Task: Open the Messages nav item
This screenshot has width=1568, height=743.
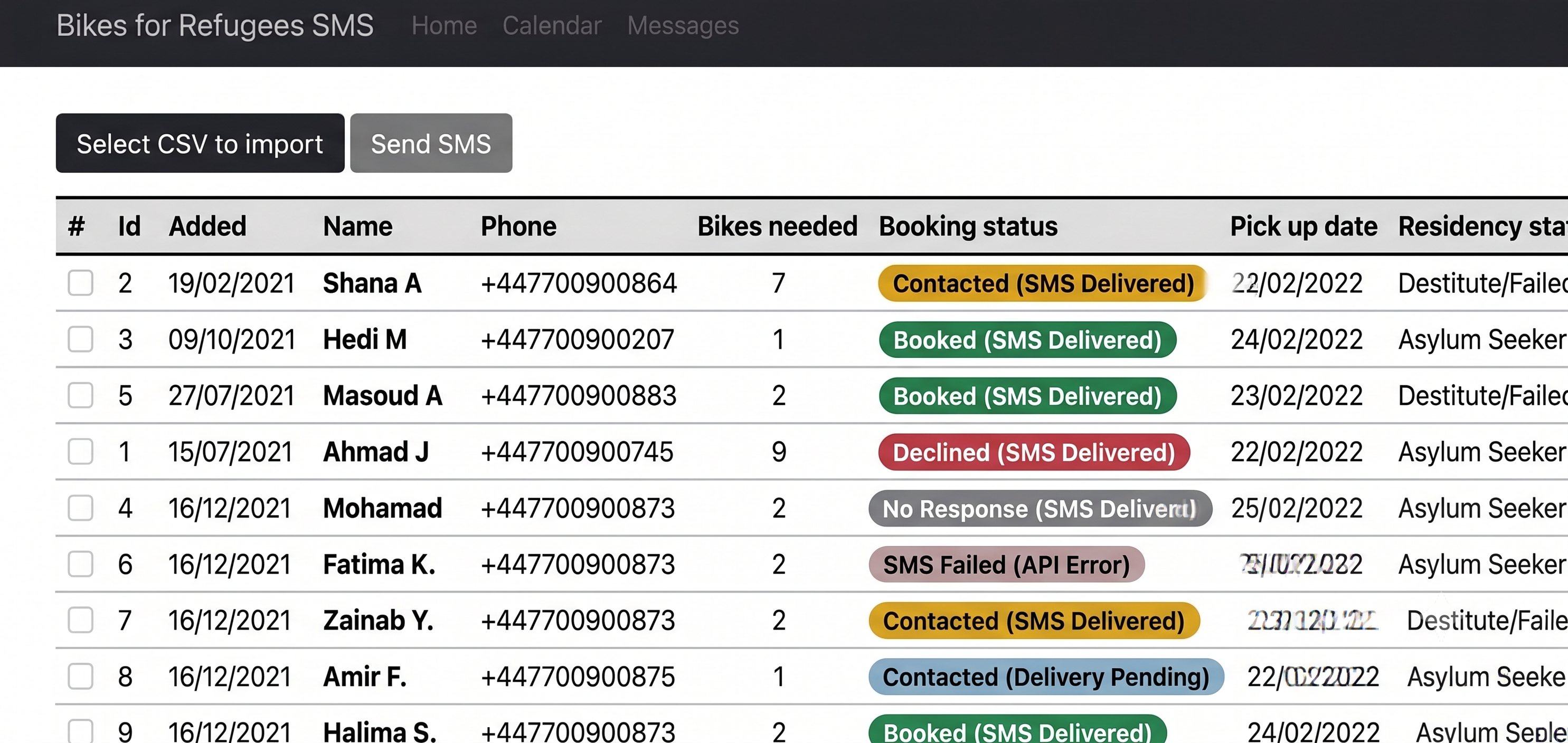Action: [x=683, y=25]
